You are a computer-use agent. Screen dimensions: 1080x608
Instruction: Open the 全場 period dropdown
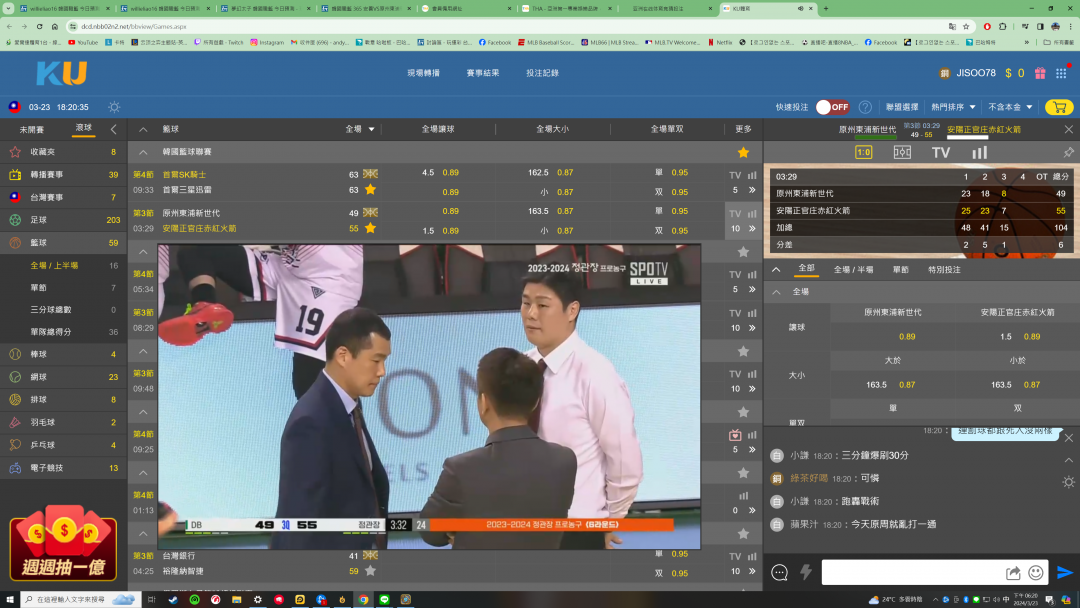click(x=360, y=129)
